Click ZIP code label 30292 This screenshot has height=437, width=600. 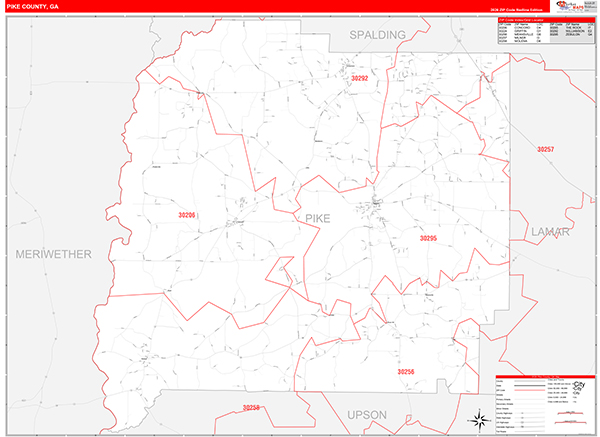coord(359,78)
